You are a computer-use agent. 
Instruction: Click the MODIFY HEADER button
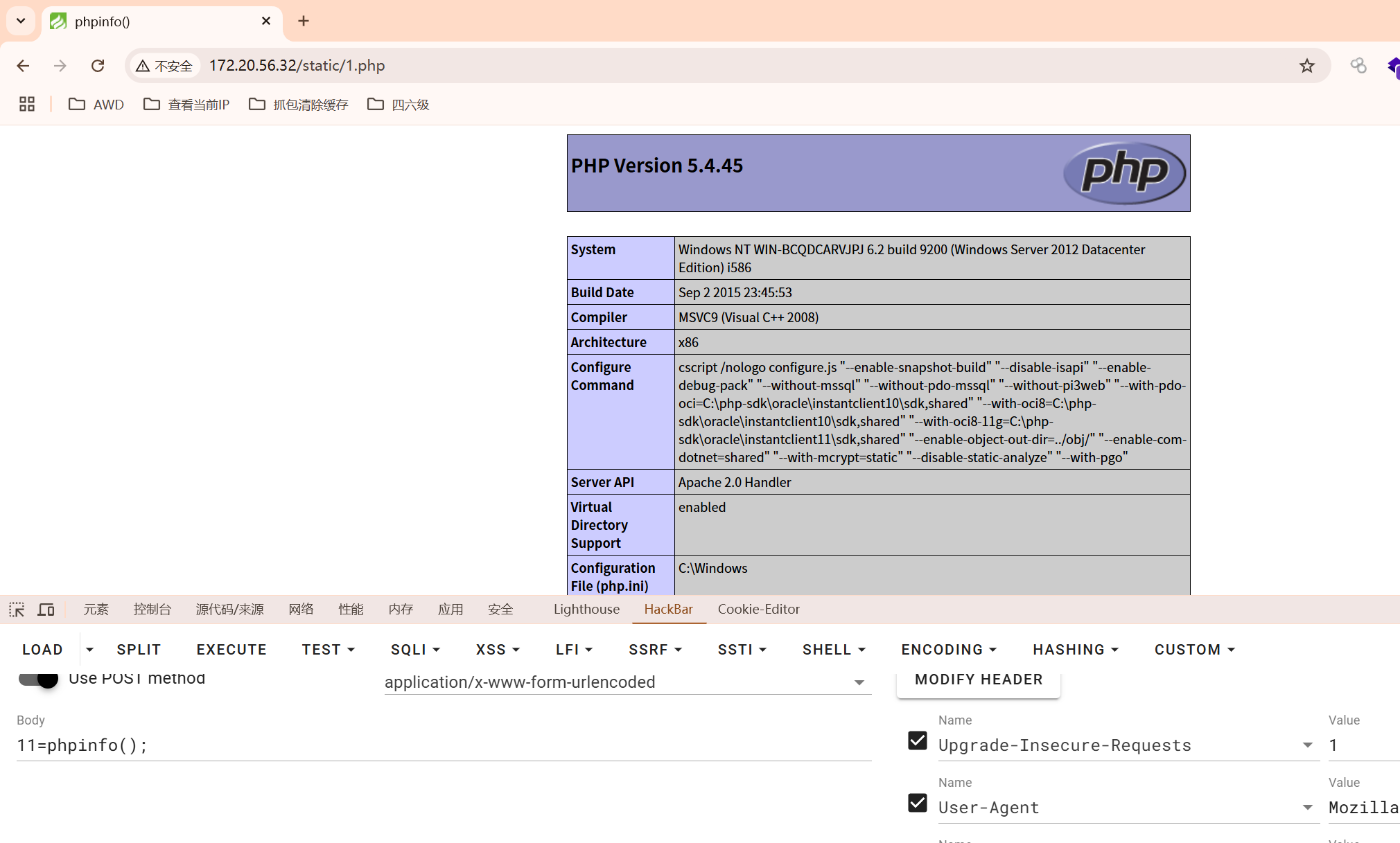point(979,680)
